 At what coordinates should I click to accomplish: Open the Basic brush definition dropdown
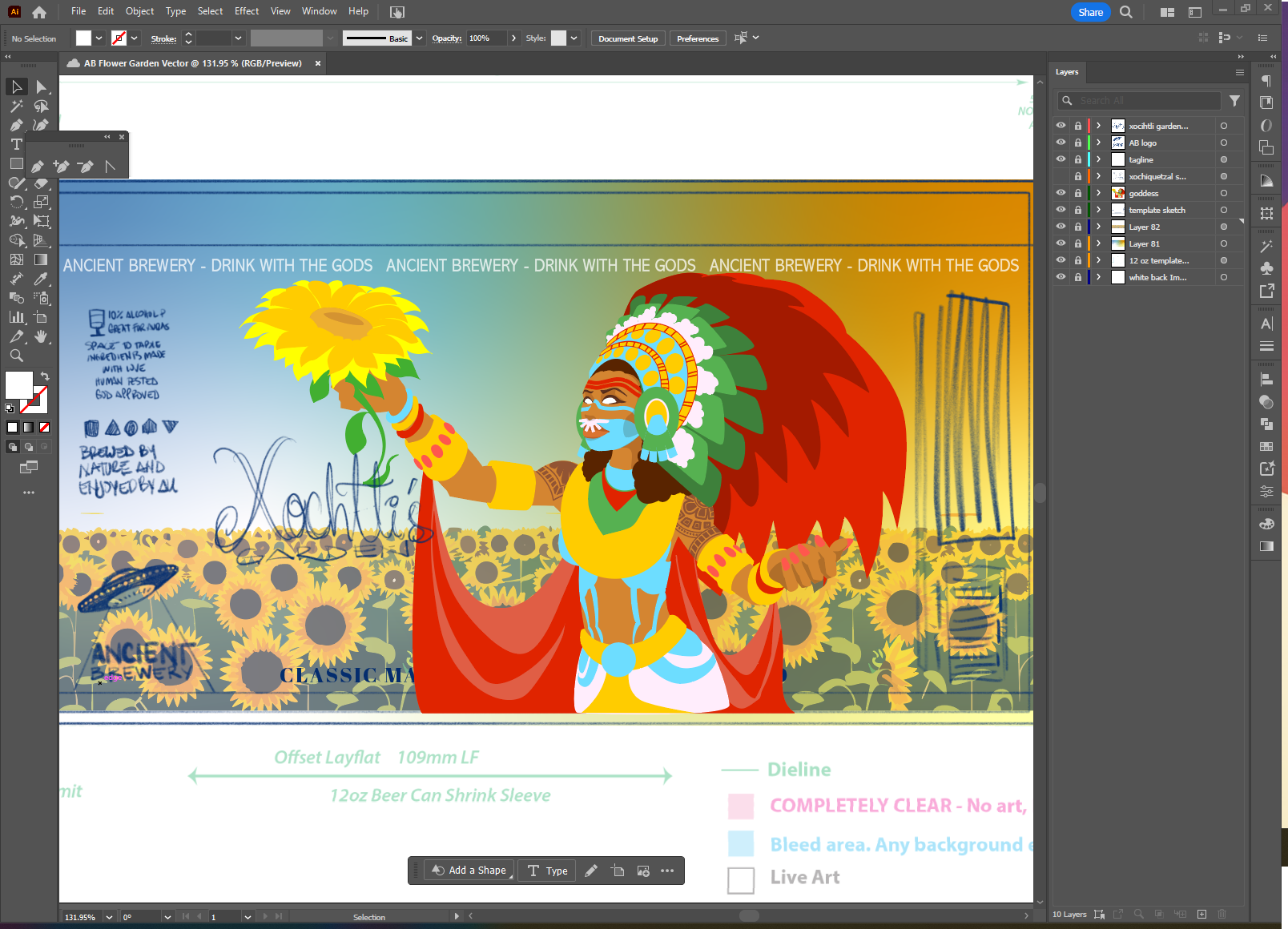[x=419, y=38]
